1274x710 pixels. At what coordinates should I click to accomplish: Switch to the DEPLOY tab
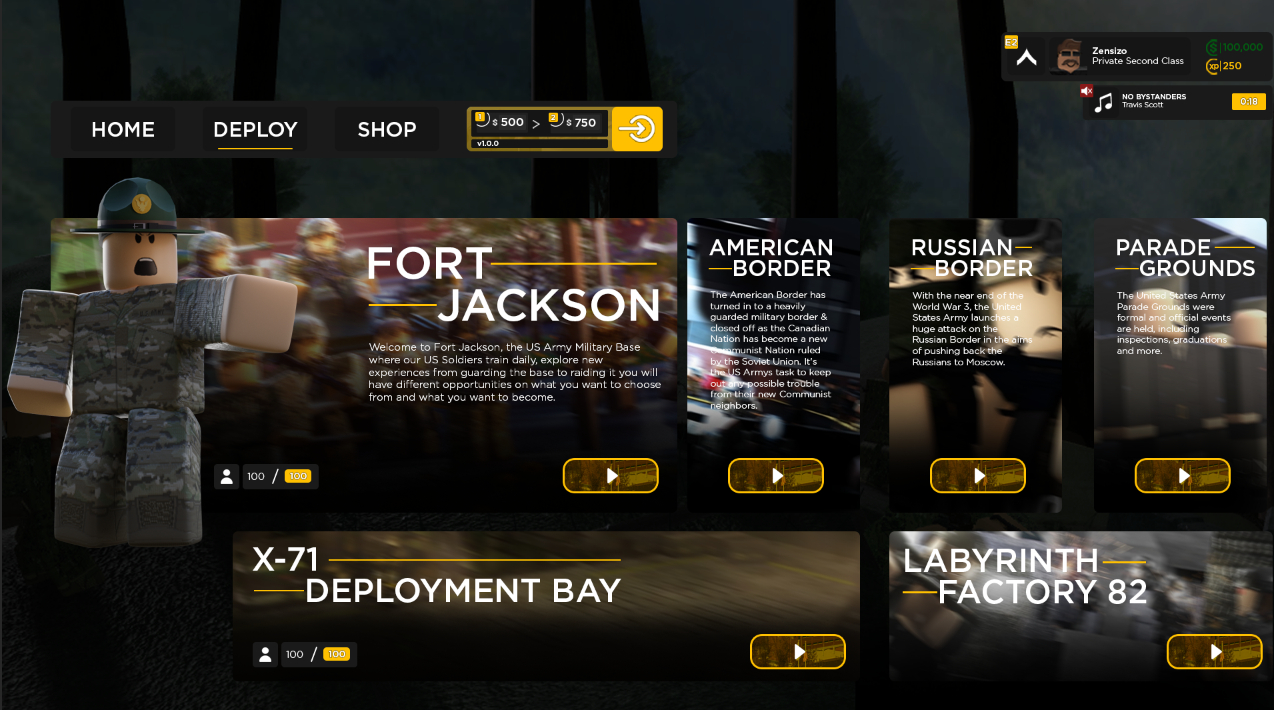click(x=255, y=129)
